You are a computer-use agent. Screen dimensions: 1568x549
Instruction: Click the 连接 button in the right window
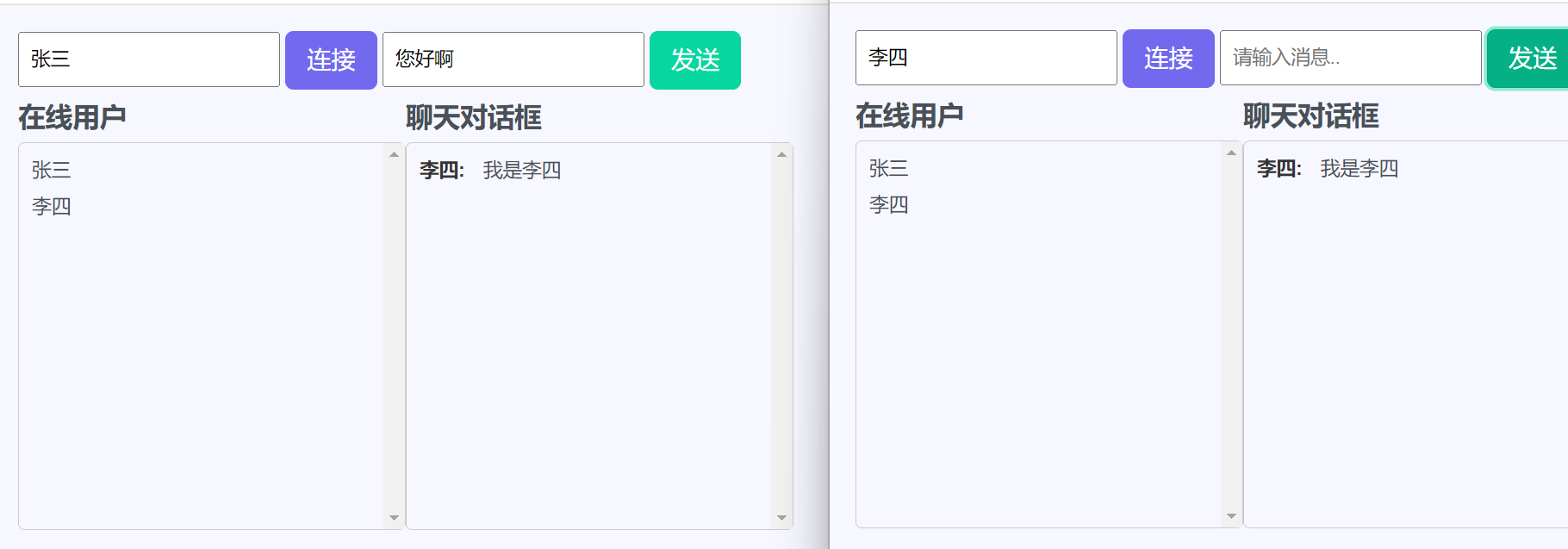1168,59
